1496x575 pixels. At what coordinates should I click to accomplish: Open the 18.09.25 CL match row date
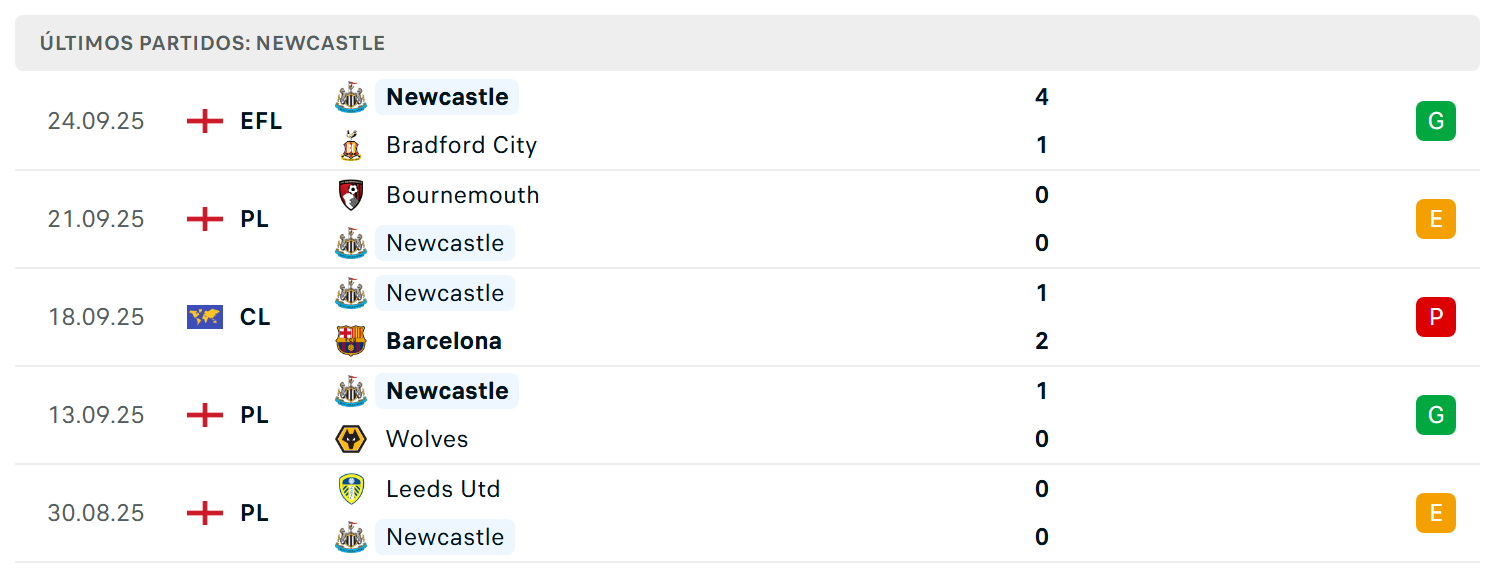pos(96,317)
